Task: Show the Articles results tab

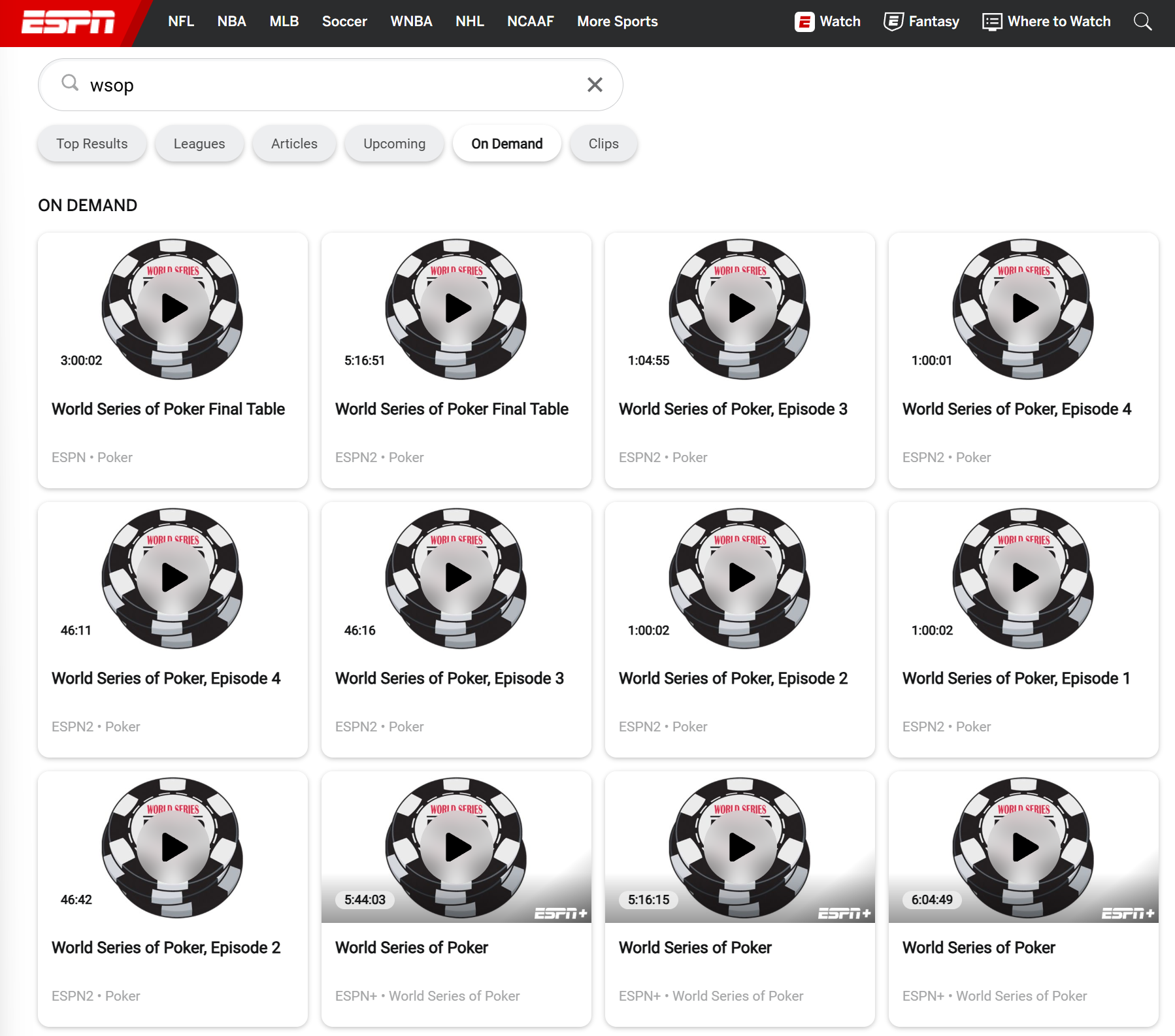Action: (295, 144)
